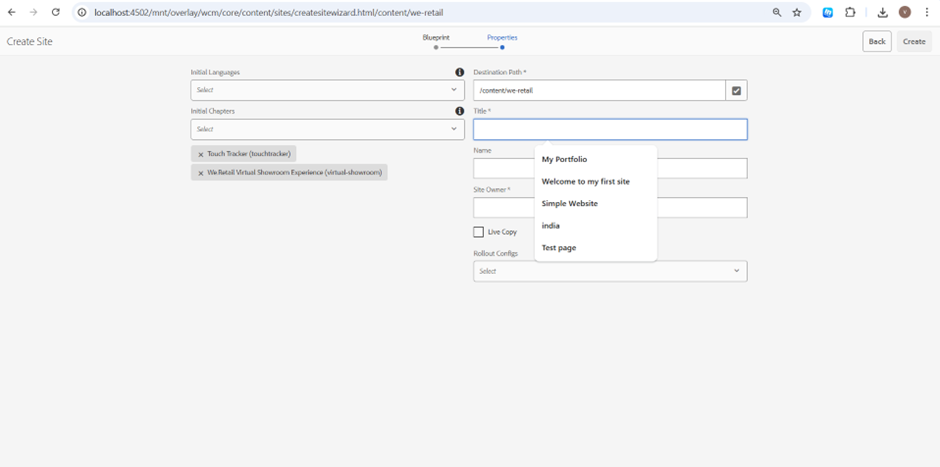Remove the We.Retail Virtual Showroom Experience tag

(200, 172)
